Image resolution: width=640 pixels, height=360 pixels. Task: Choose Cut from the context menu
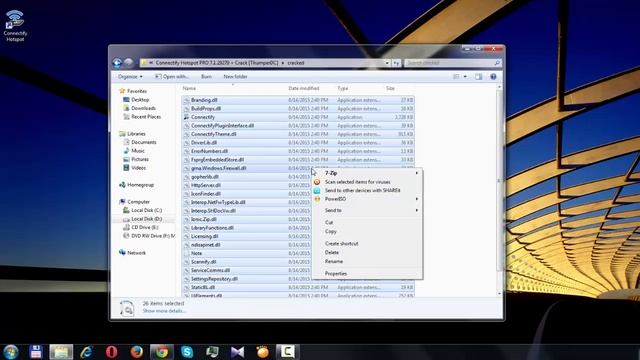coord(367,222)
